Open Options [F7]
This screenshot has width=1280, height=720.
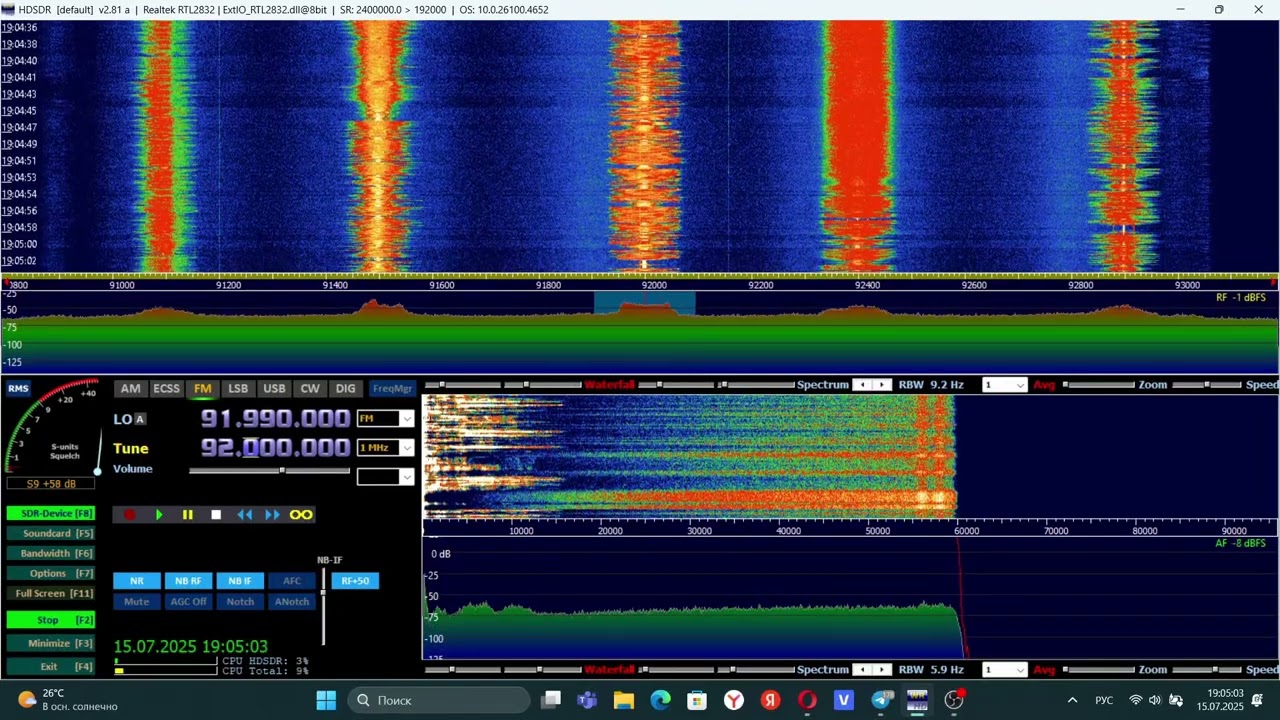(x=51, y=573)
